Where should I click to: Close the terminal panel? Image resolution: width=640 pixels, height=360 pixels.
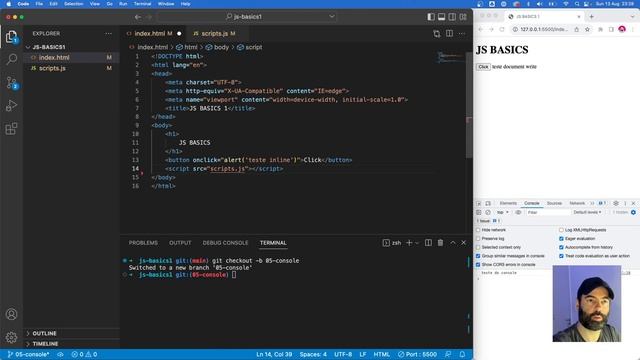click(x=464, y=242)
